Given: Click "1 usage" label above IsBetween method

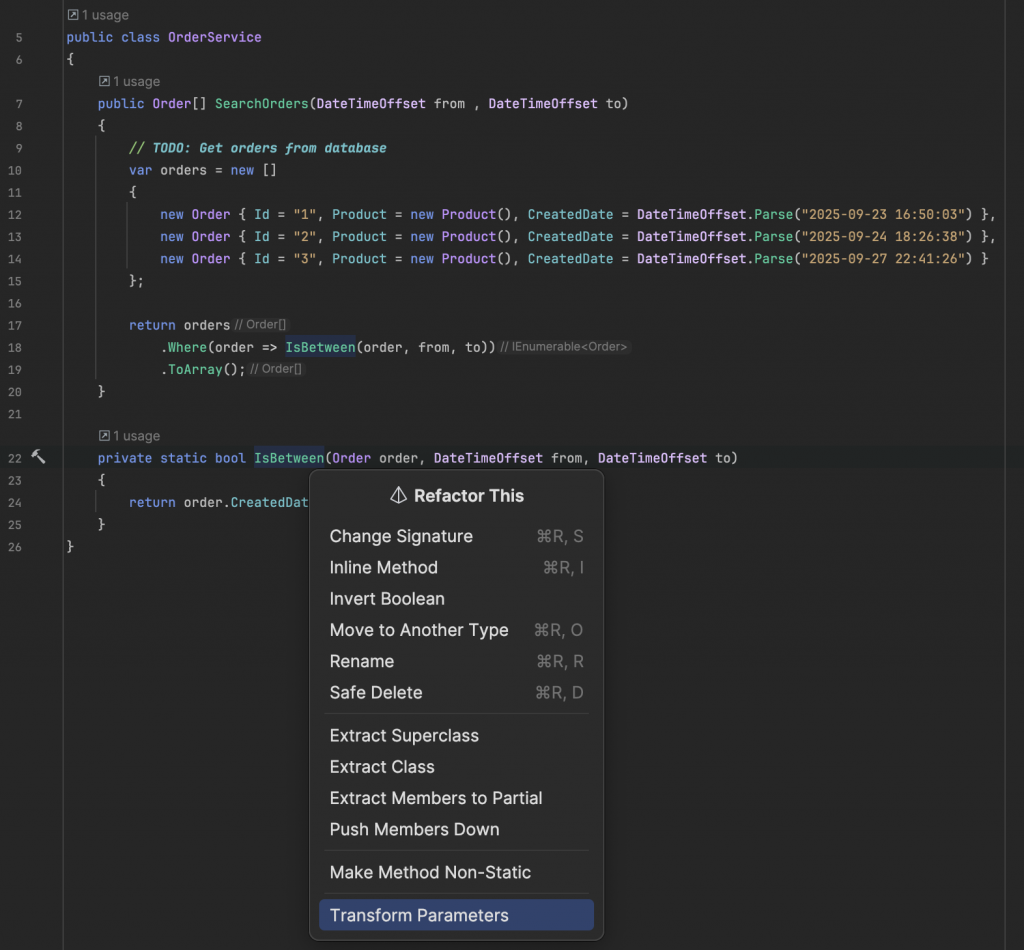Looking at the screenshot, I should pos(136,436).
